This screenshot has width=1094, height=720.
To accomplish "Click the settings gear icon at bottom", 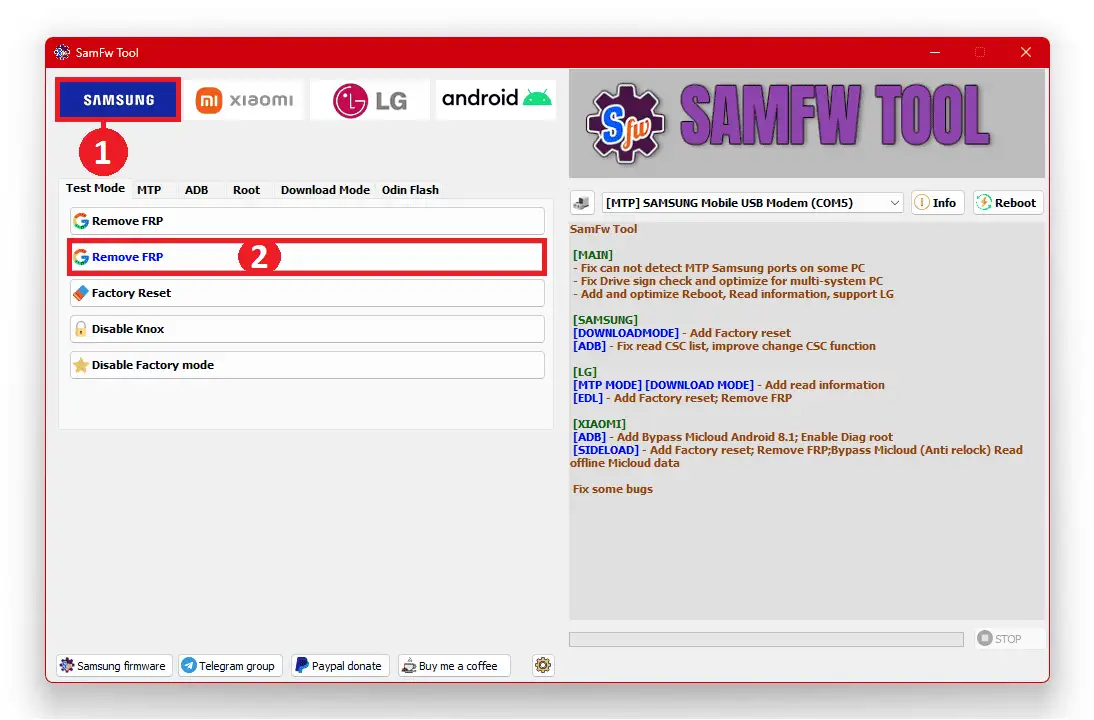I will 543,665.
